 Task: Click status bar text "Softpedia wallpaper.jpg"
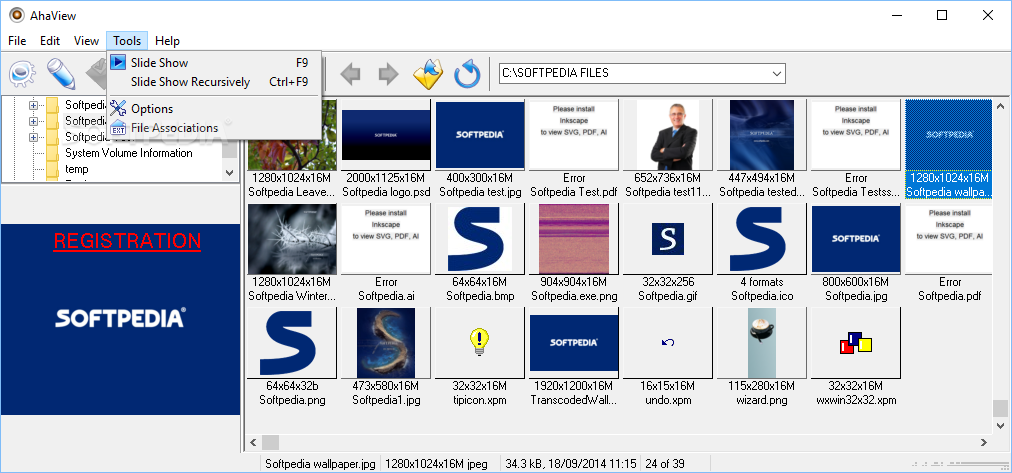click(320, 463)
